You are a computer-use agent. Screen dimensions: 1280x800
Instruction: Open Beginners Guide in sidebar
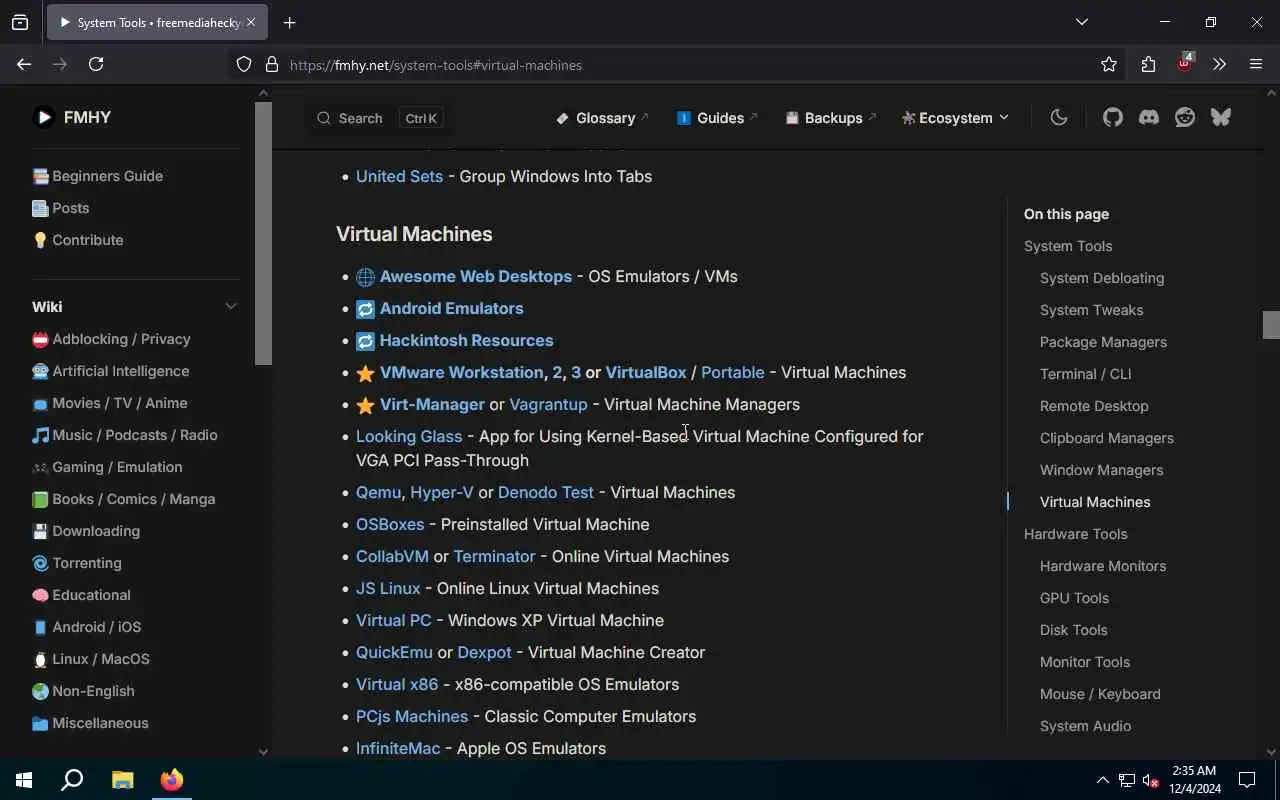[97, 176]
